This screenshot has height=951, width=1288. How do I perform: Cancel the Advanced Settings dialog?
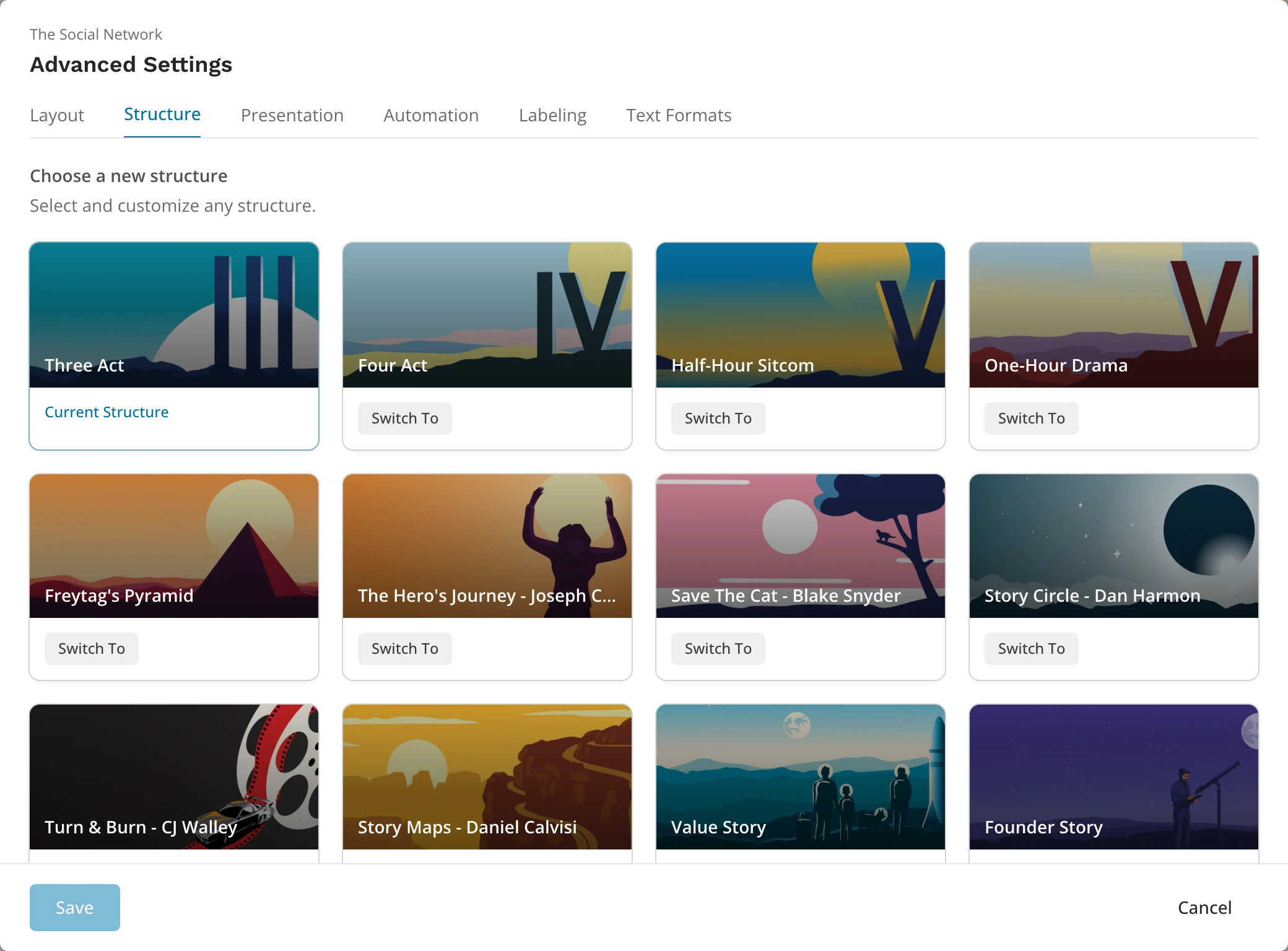point(1204,908)
